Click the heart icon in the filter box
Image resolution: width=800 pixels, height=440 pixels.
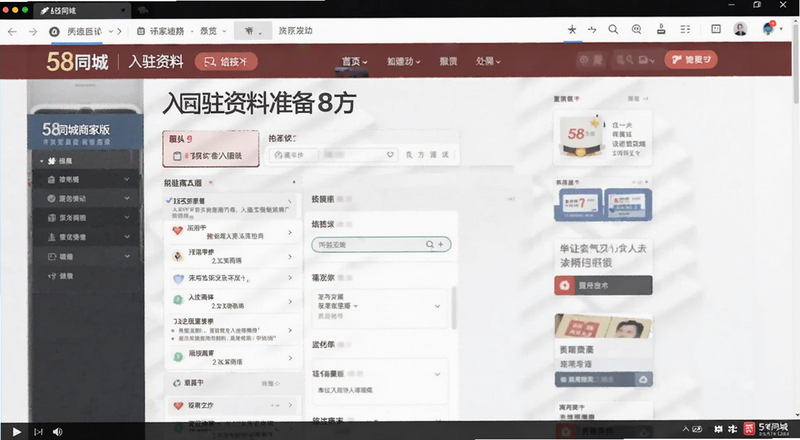click(390, 155)
